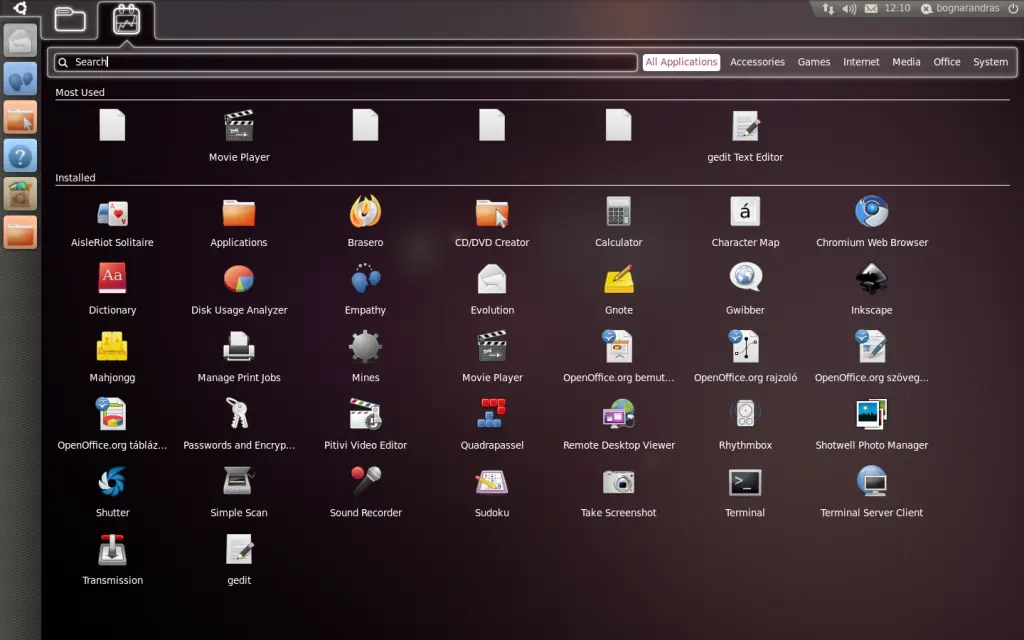
Task: Open OpenOffice.org tábláz spreadsheet app
Action: [x=112, y=424]
